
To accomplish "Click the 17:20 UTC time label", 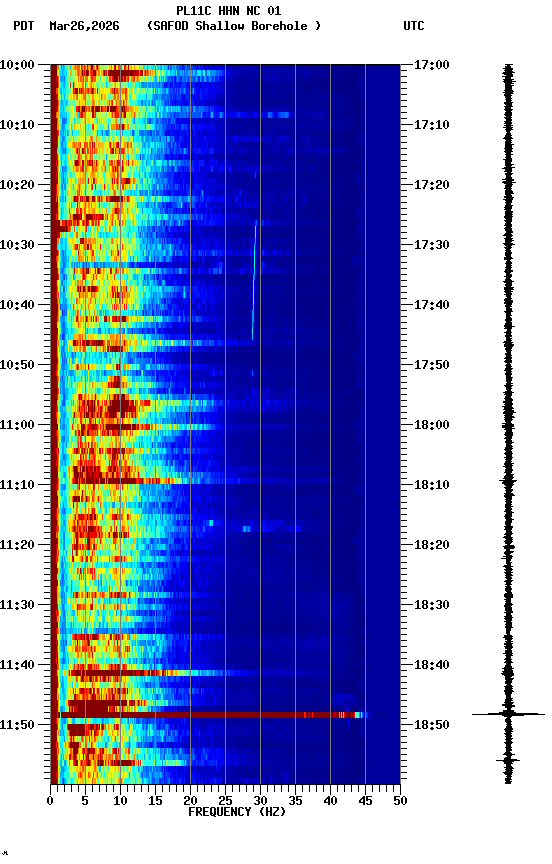I will (432, 185).
